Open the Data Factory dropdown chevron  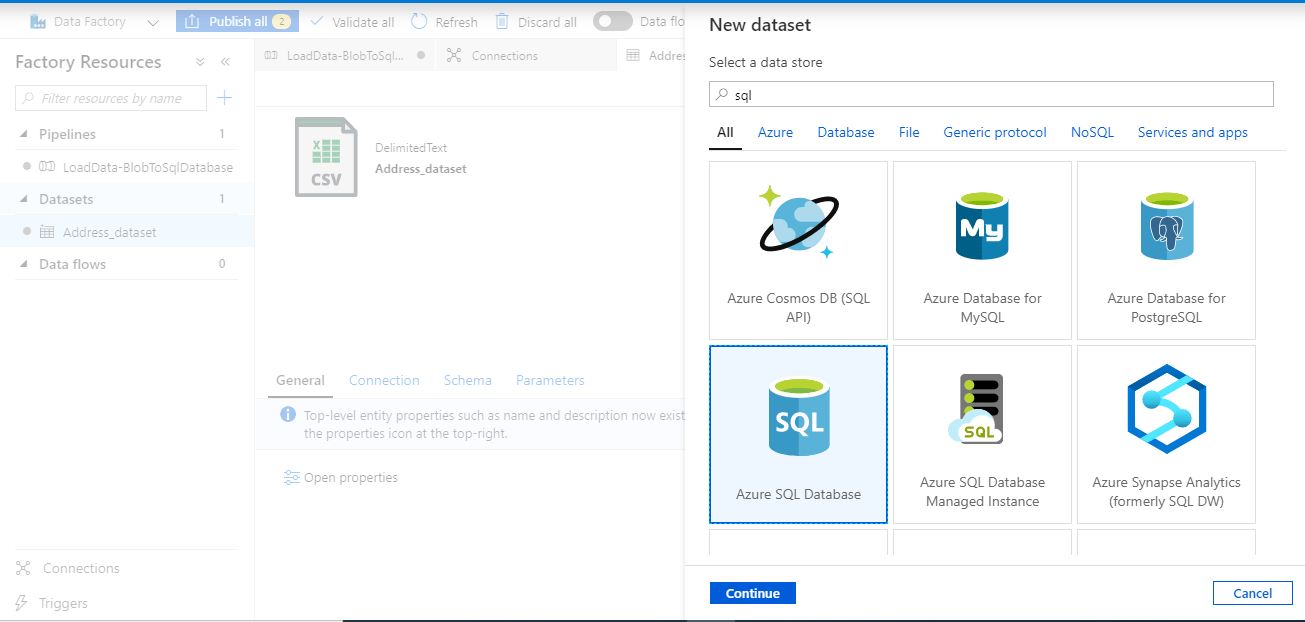(153, 22)
